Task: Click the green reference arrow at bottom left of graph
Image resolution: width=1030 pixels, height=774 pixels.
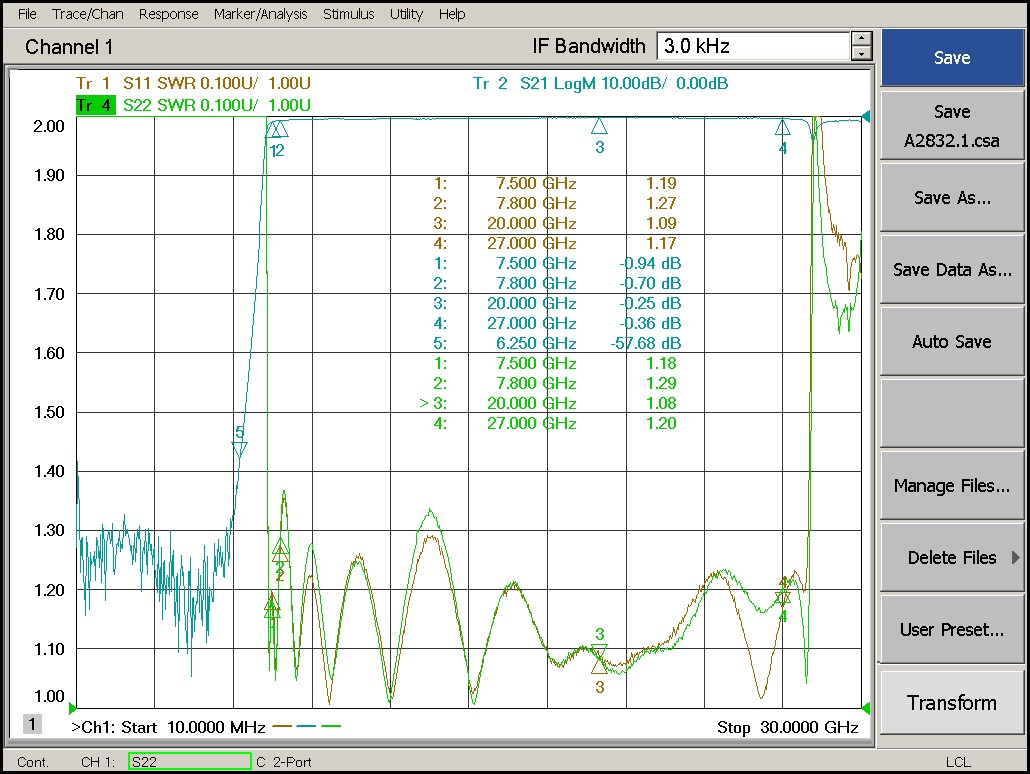Action: point(72,708)
